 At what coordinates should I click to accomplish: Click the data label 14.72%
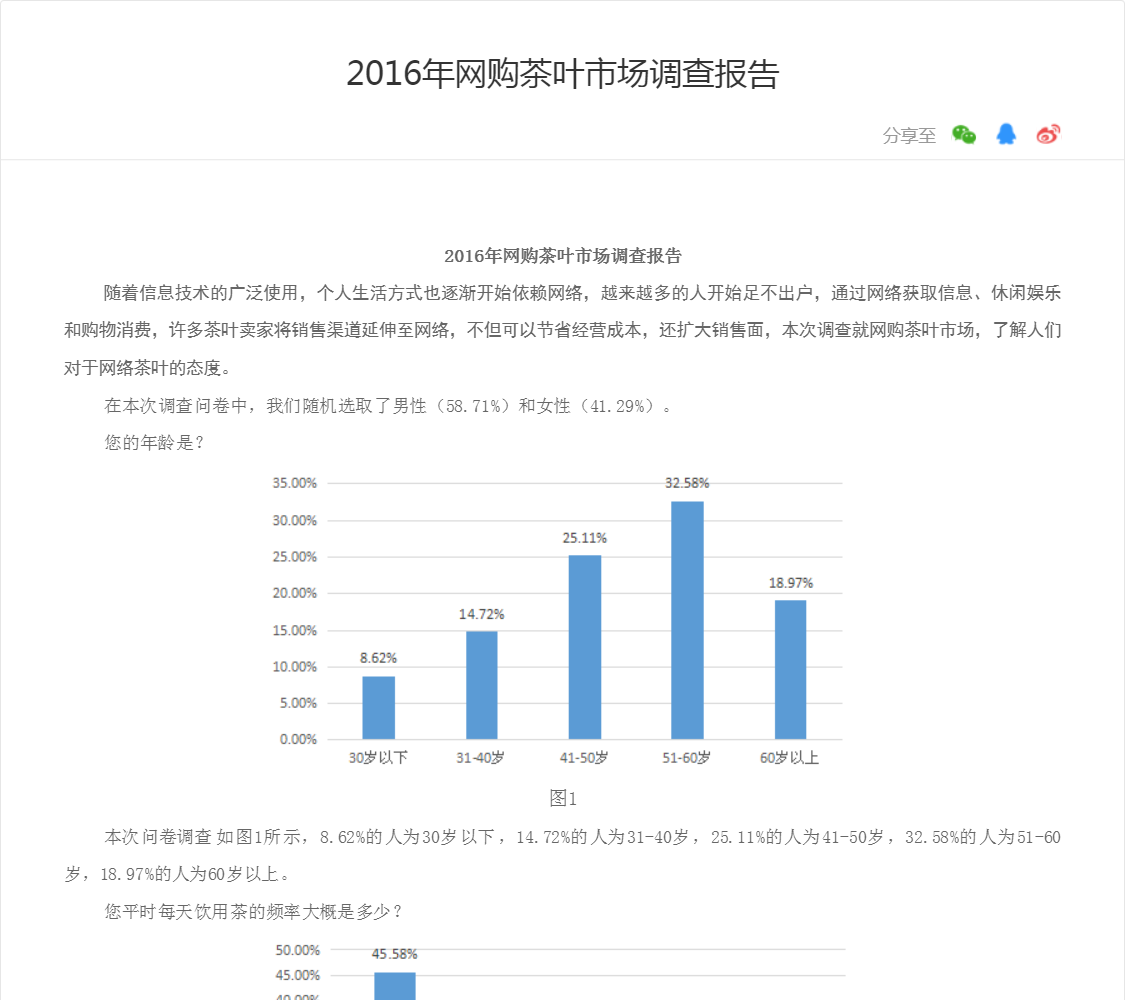(481, 614)
